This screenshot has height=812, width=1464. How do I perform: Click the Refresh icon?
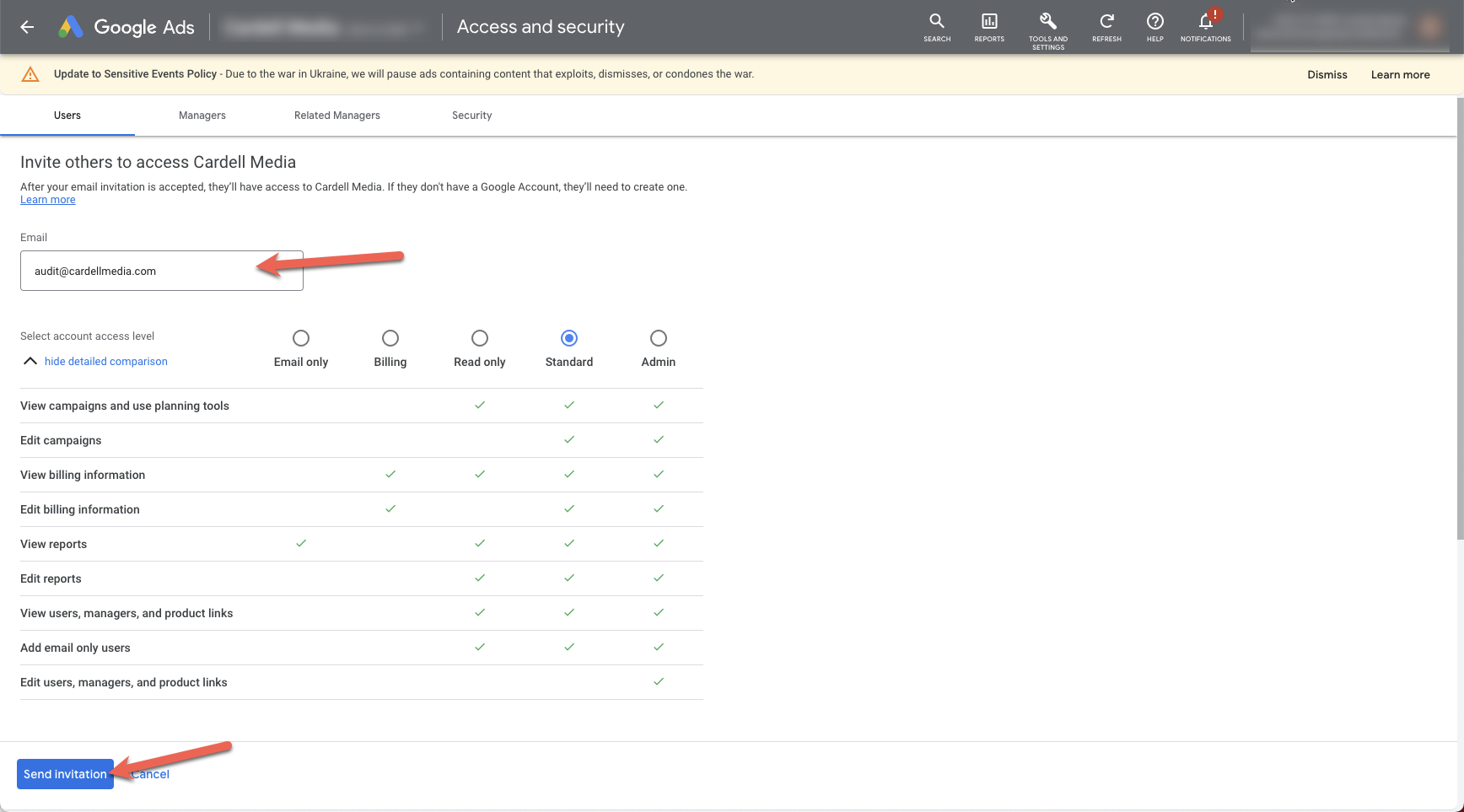[1106, 27]
